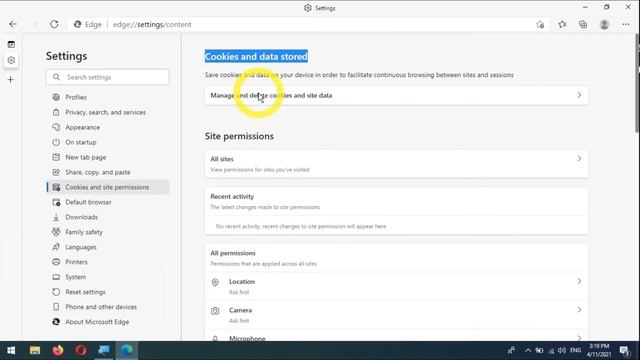Open the Windows Start menu
The image size is (640, 360).
11,350
